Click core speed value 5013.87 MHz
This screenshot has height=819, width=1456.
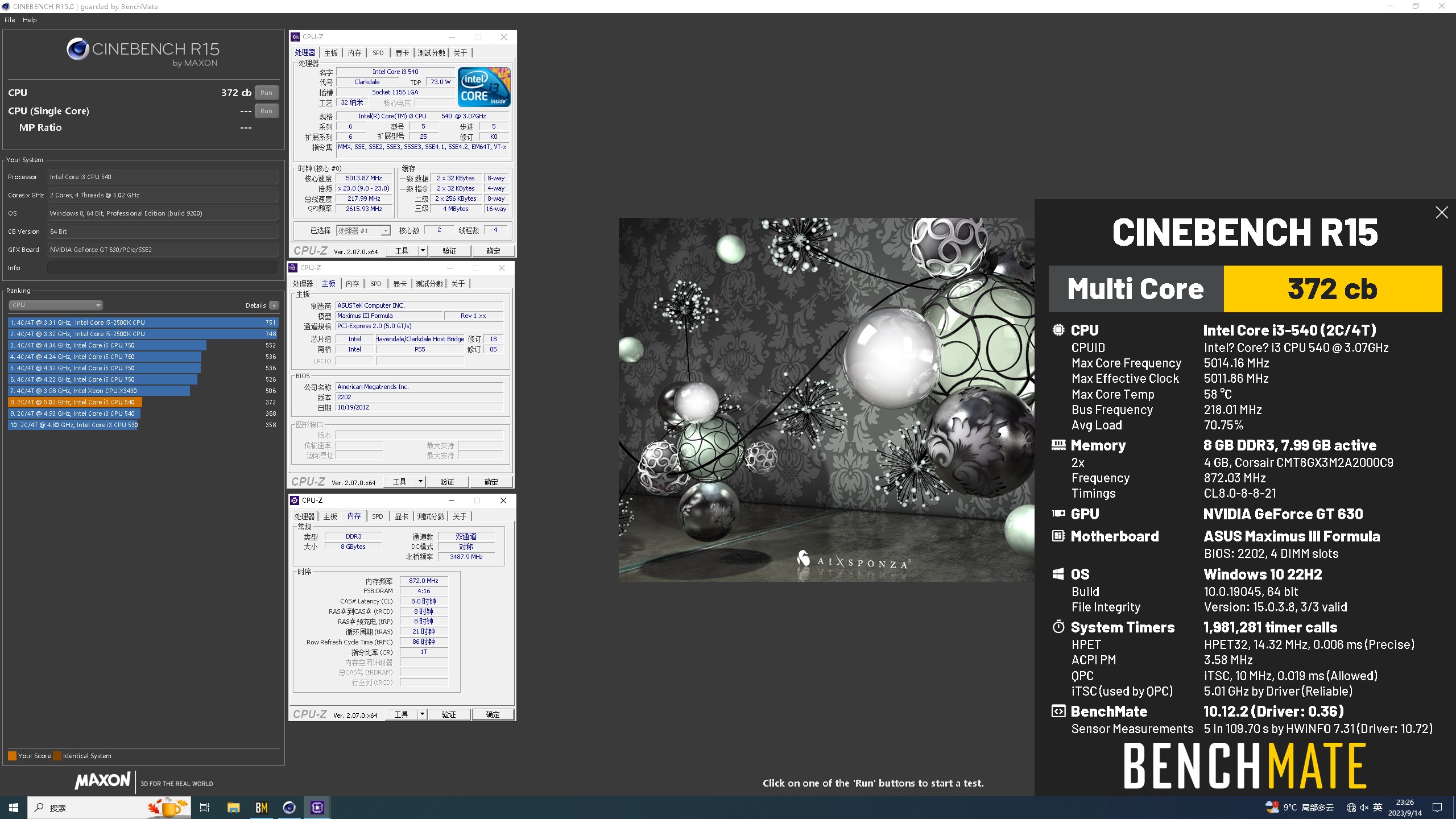coord(364,178)
